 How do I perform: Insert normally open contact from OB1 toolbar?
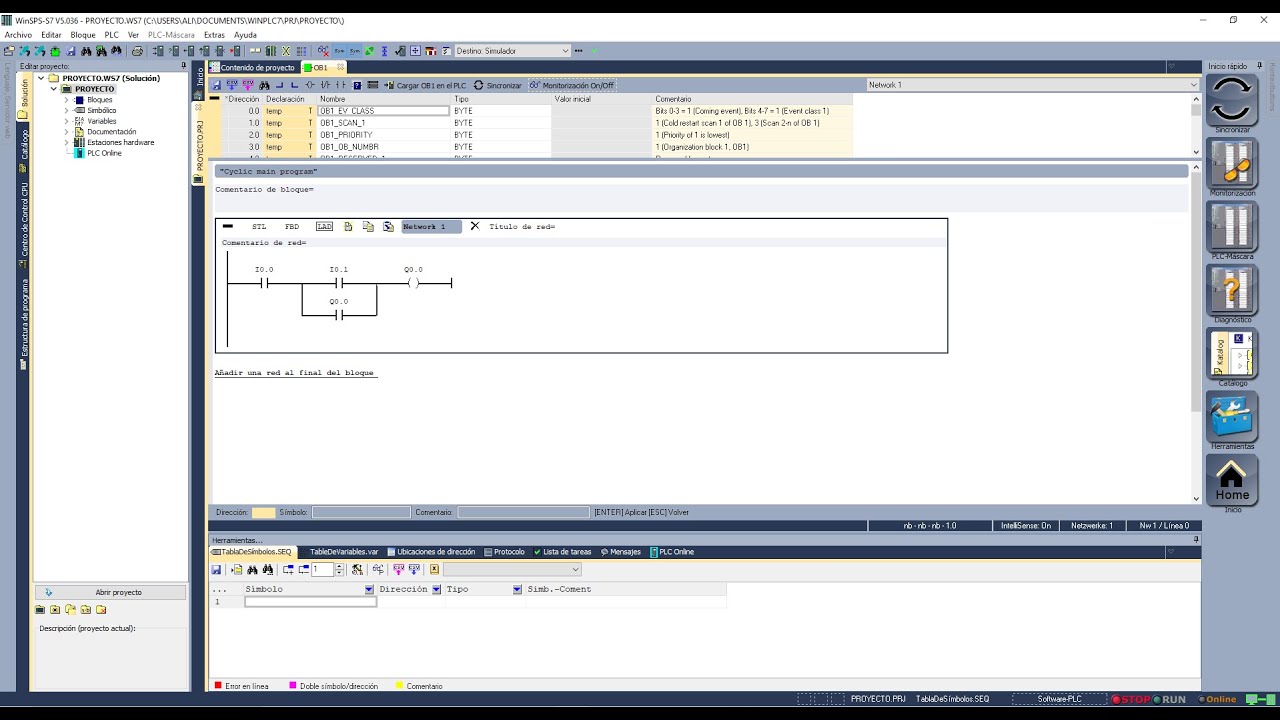pos(340,85)
